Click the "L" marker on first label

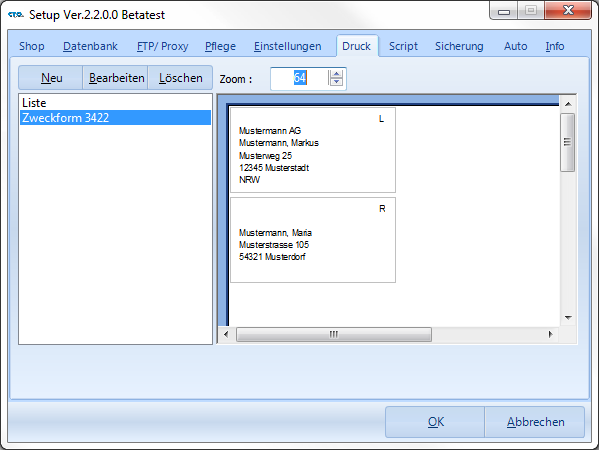381,119
